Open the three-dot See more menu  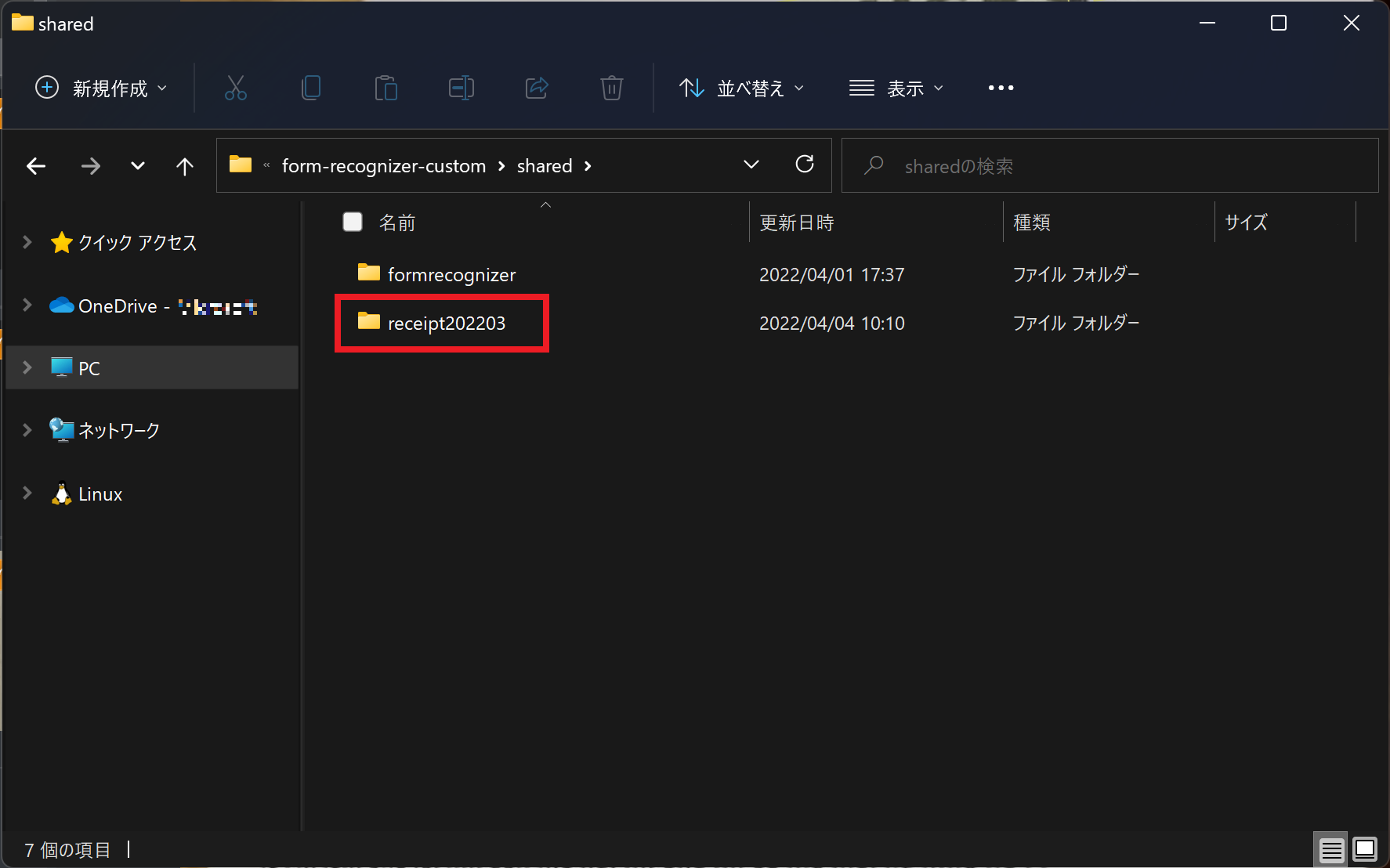coord(1001,88)
